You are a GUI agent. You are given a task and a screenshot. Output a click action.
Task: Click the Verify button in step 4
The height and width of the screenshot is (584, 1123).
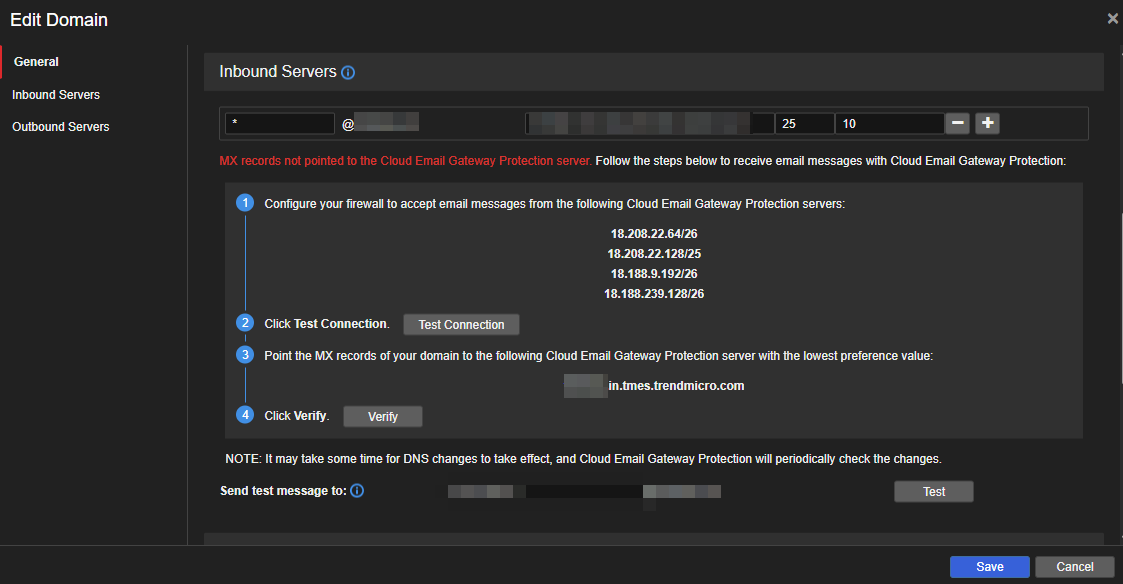(383, 416)
